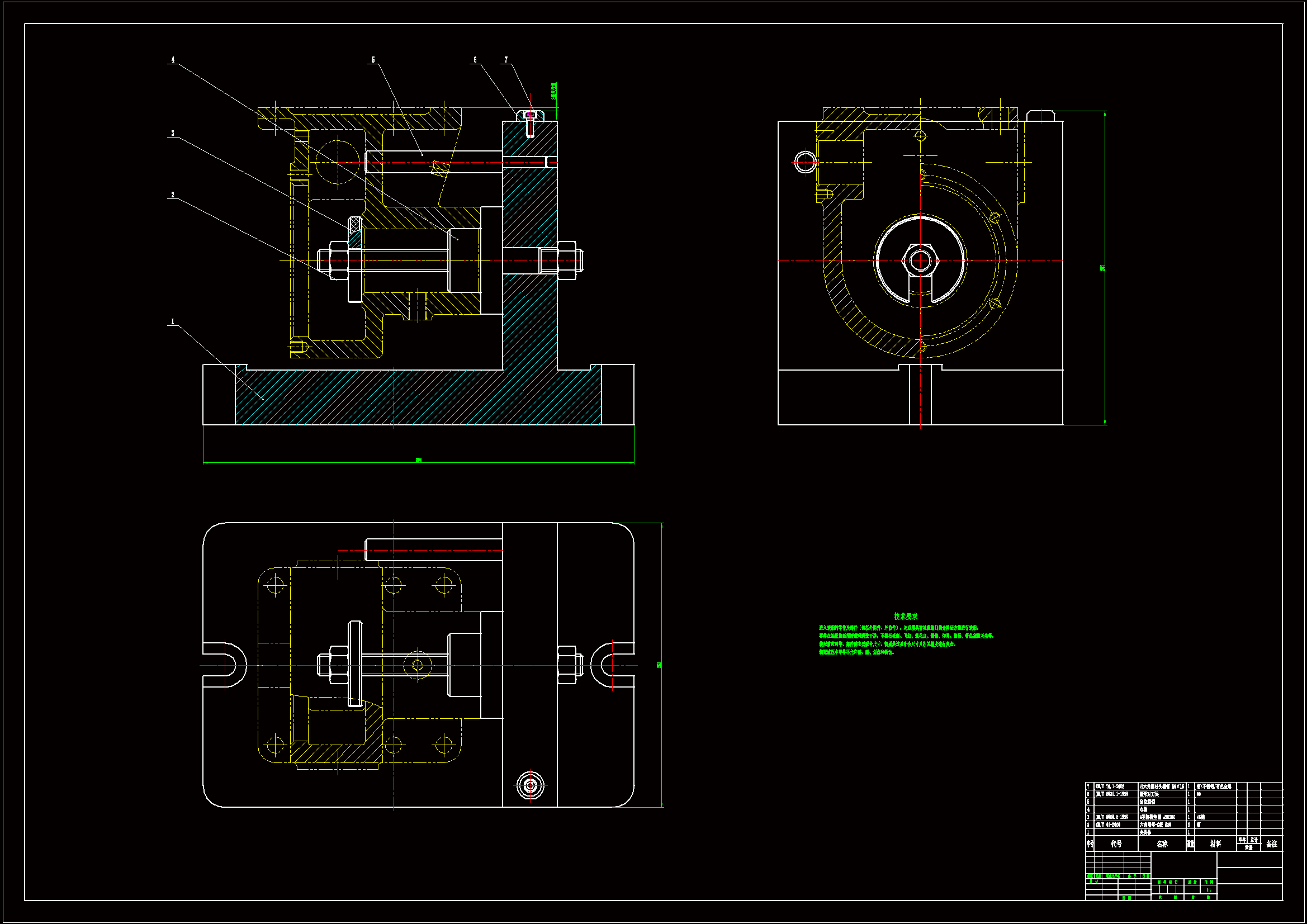Click part balloon number 6
1307x924 pixels.
pyautogui.click(x=475, y=60)
